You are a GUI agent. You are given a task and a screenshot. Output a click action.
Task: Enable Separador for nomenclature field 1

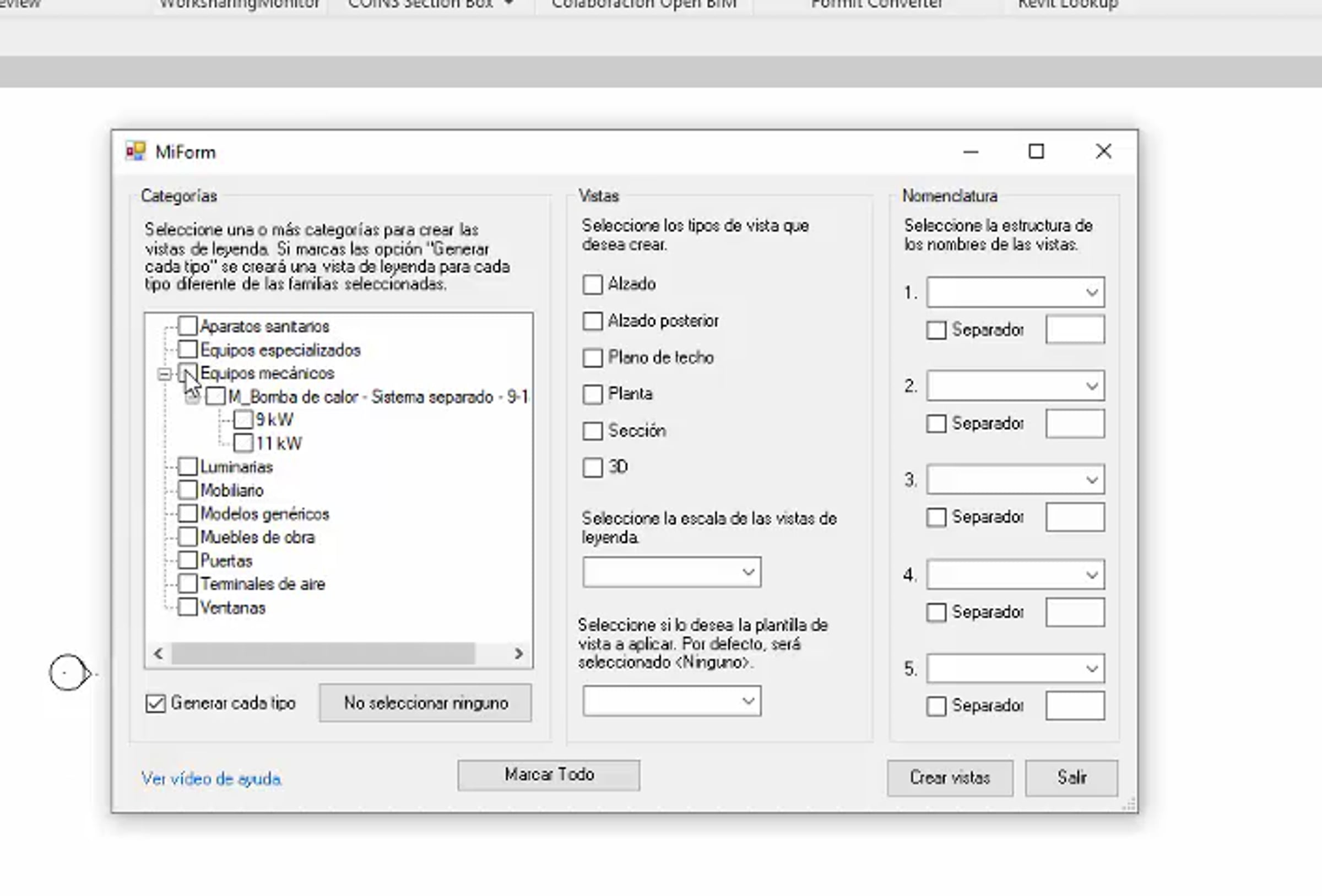click(936, 330)
